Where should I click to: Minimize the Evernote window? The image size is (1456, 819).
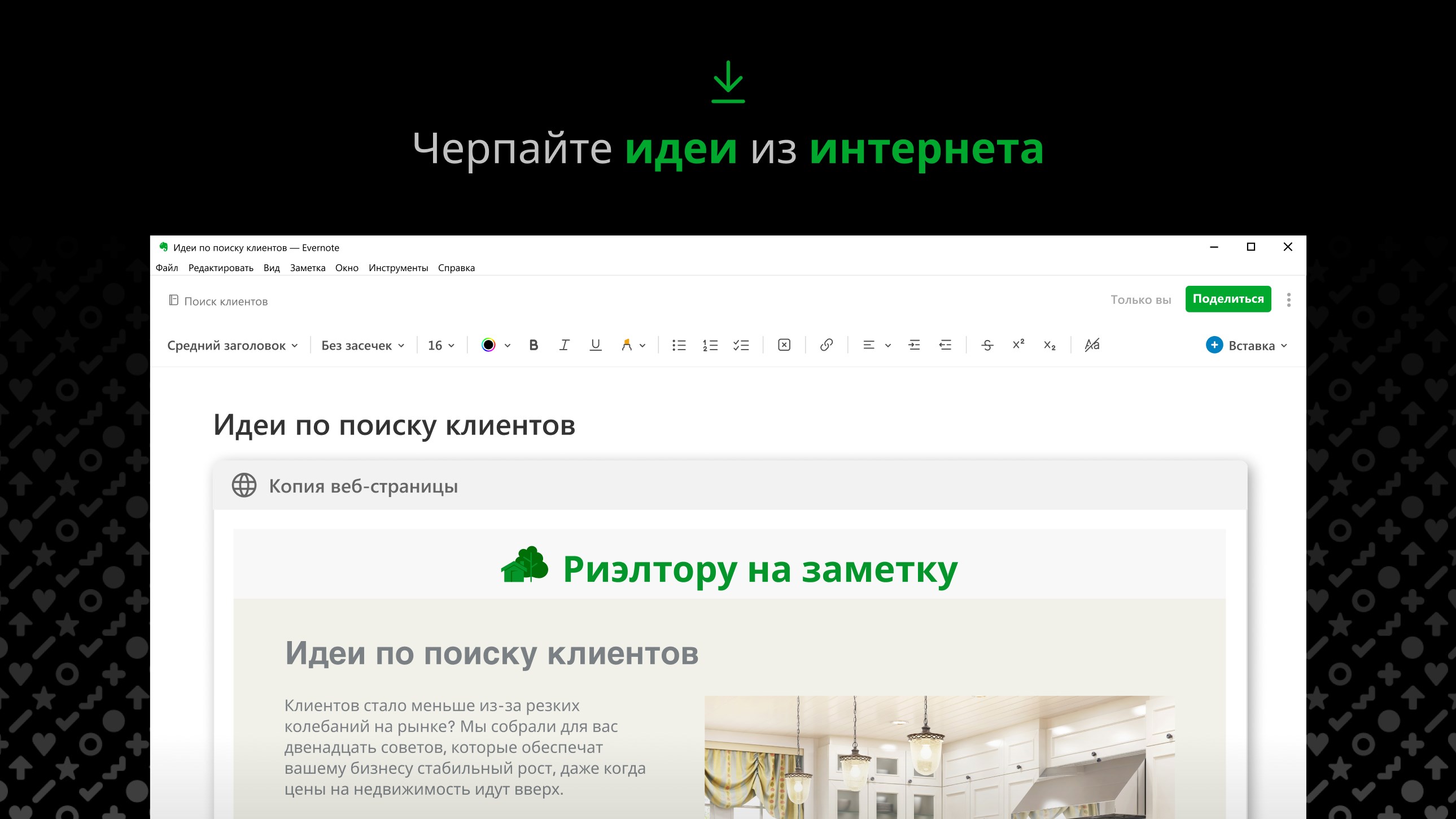point(1214,247)
